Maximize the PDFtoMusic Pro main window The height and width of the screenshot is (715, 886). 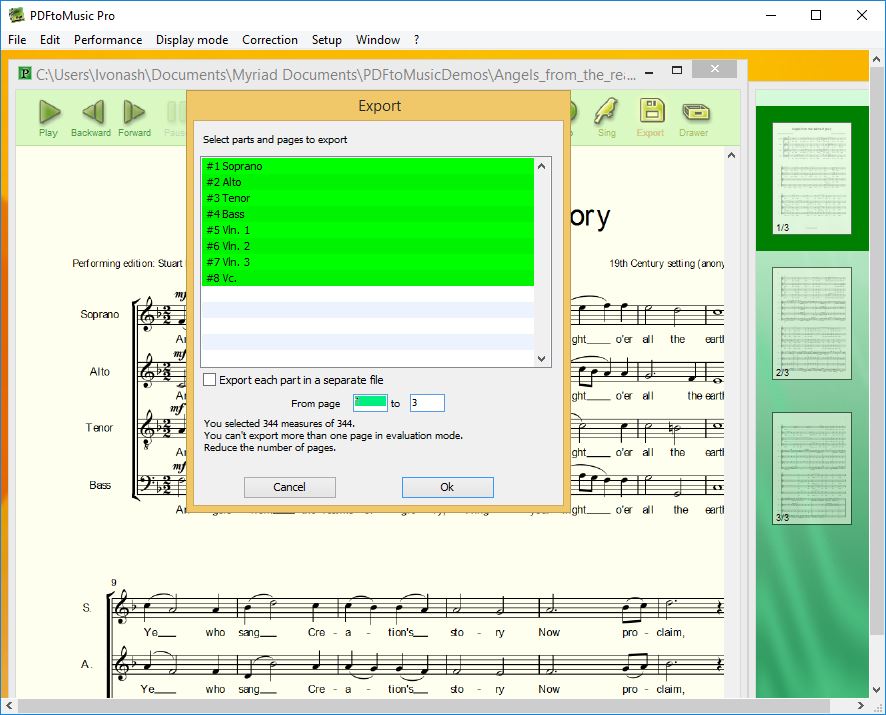coord(816,15)
